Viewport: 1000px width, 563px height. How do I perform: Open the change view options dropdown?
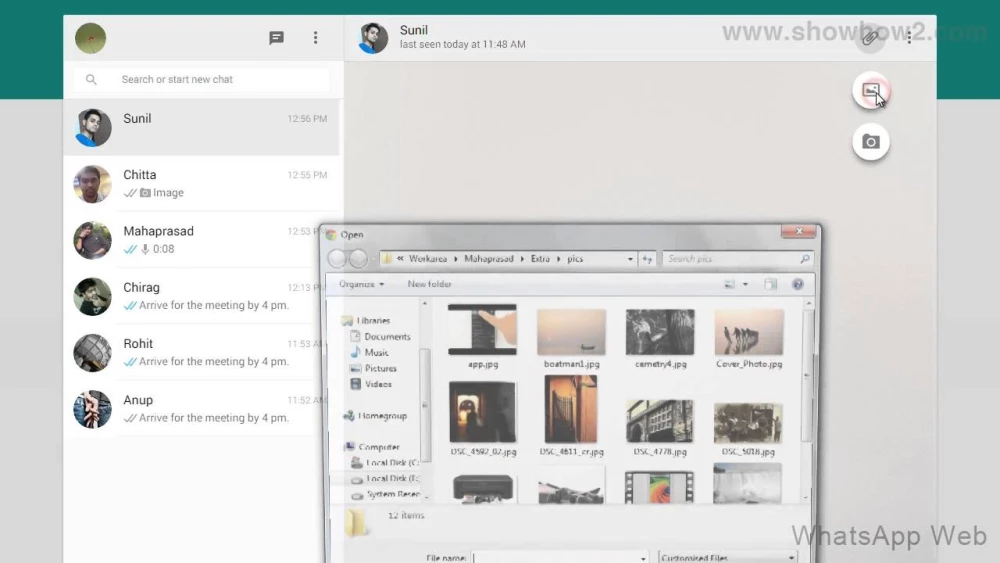(x=746, y=284)
